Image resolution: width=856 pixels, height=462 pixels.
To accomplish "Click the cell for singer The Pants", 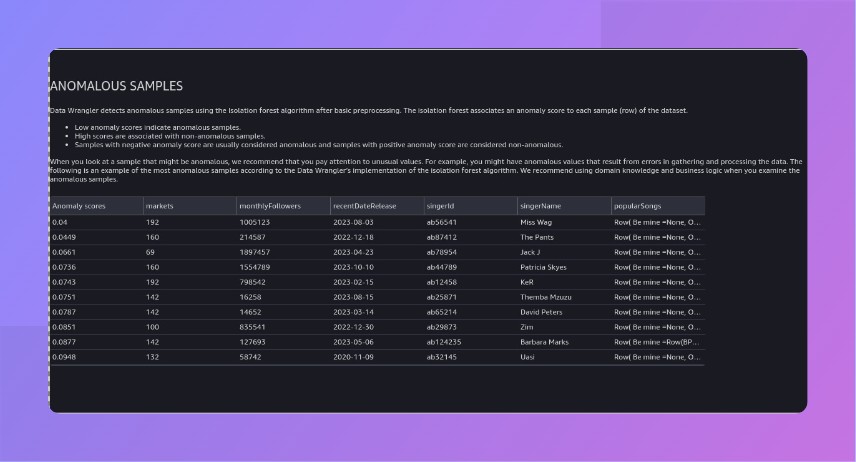I will point(537,237).
